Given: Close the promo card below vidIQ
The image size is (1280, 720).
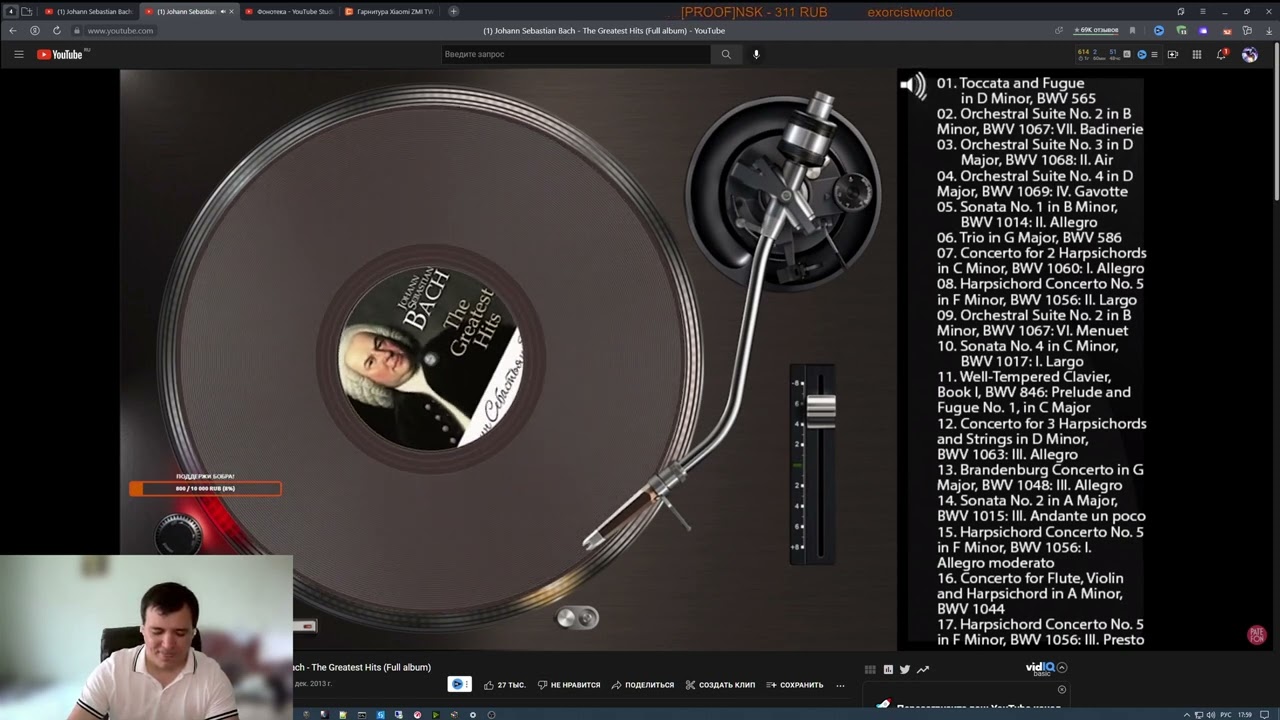Looking at the screenshot, I should pyautogui.click(x=1062, y=689).
